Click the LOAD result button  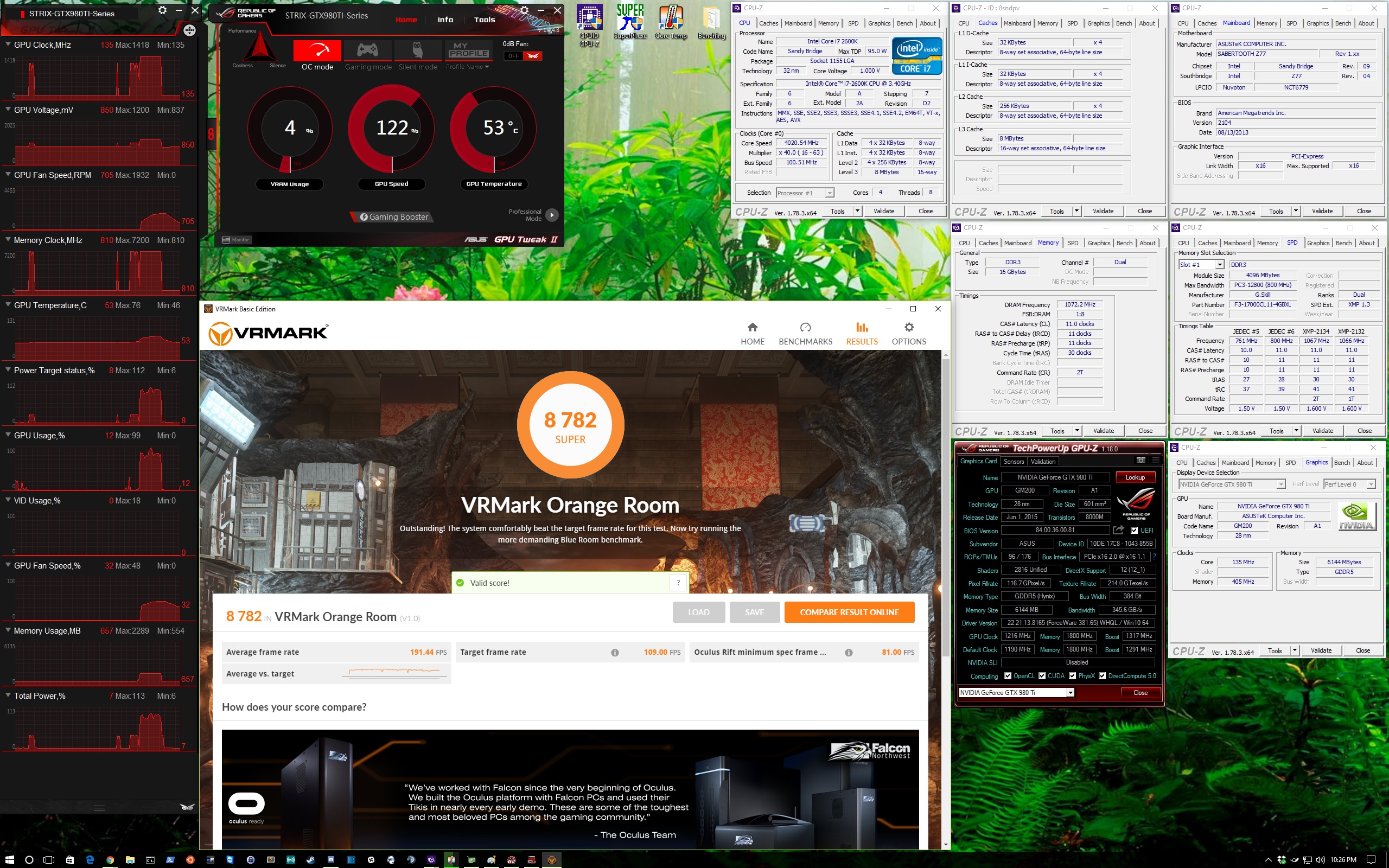coord(698,612)
